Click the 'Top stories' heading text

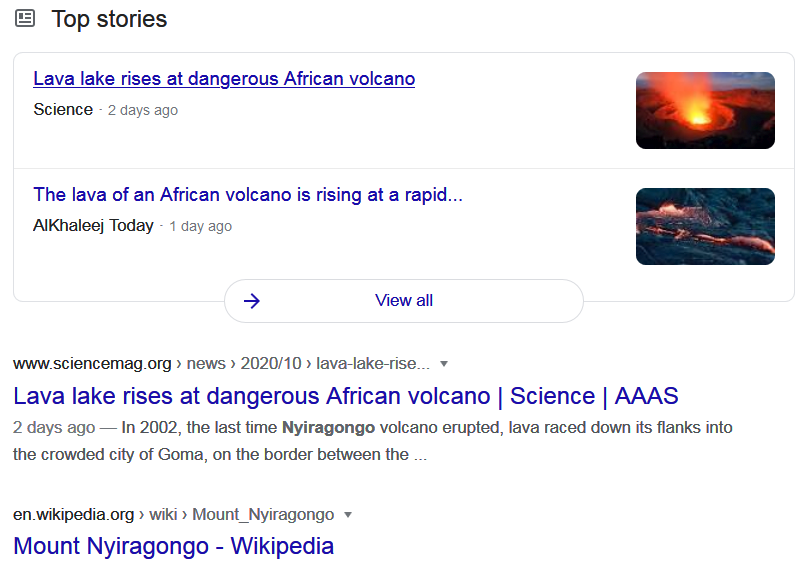pos(109,19)
